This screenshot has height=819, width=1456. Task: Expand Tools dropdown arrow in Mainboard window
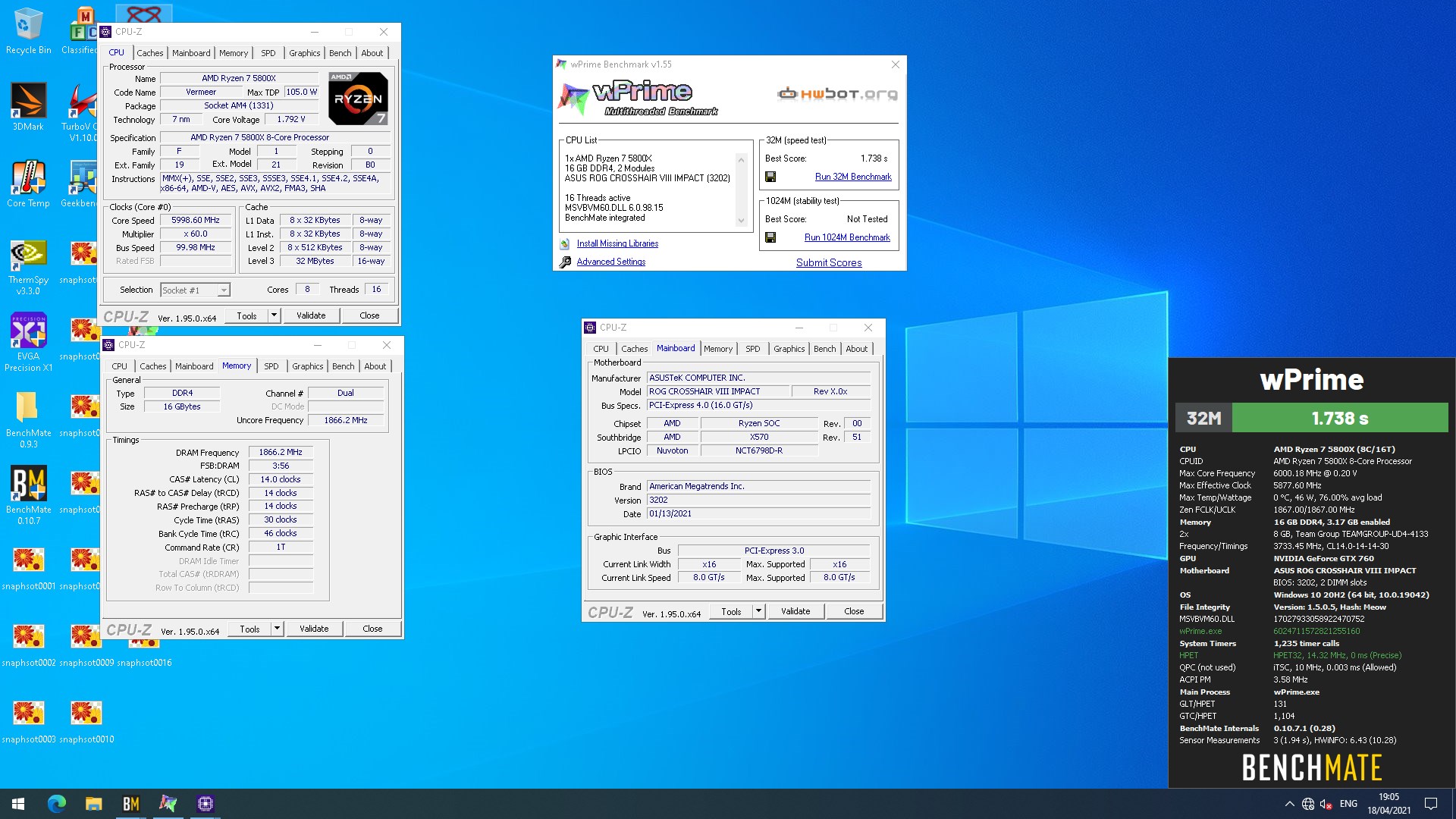click(x=758, y=611)
